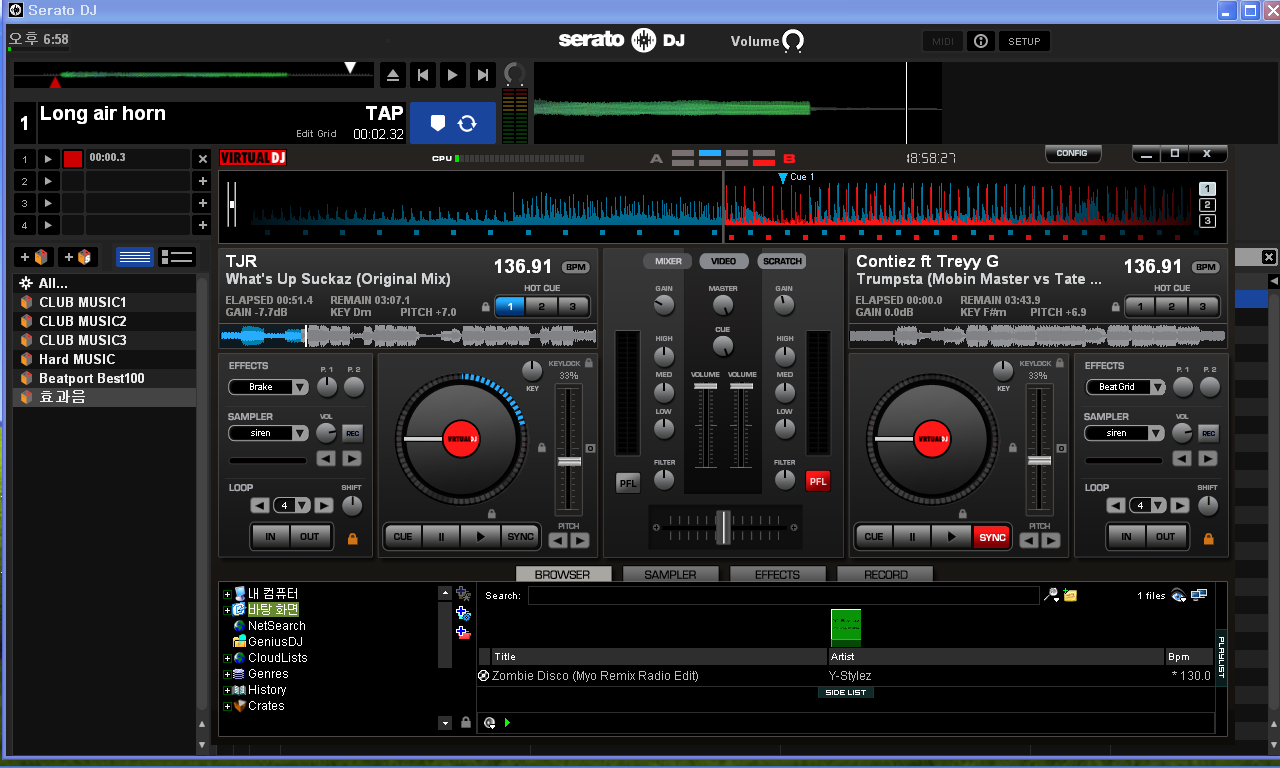Screen dimensions: 1280x768
Task: Open VirtualDJ CONFIG
Action: [1072, 153]
